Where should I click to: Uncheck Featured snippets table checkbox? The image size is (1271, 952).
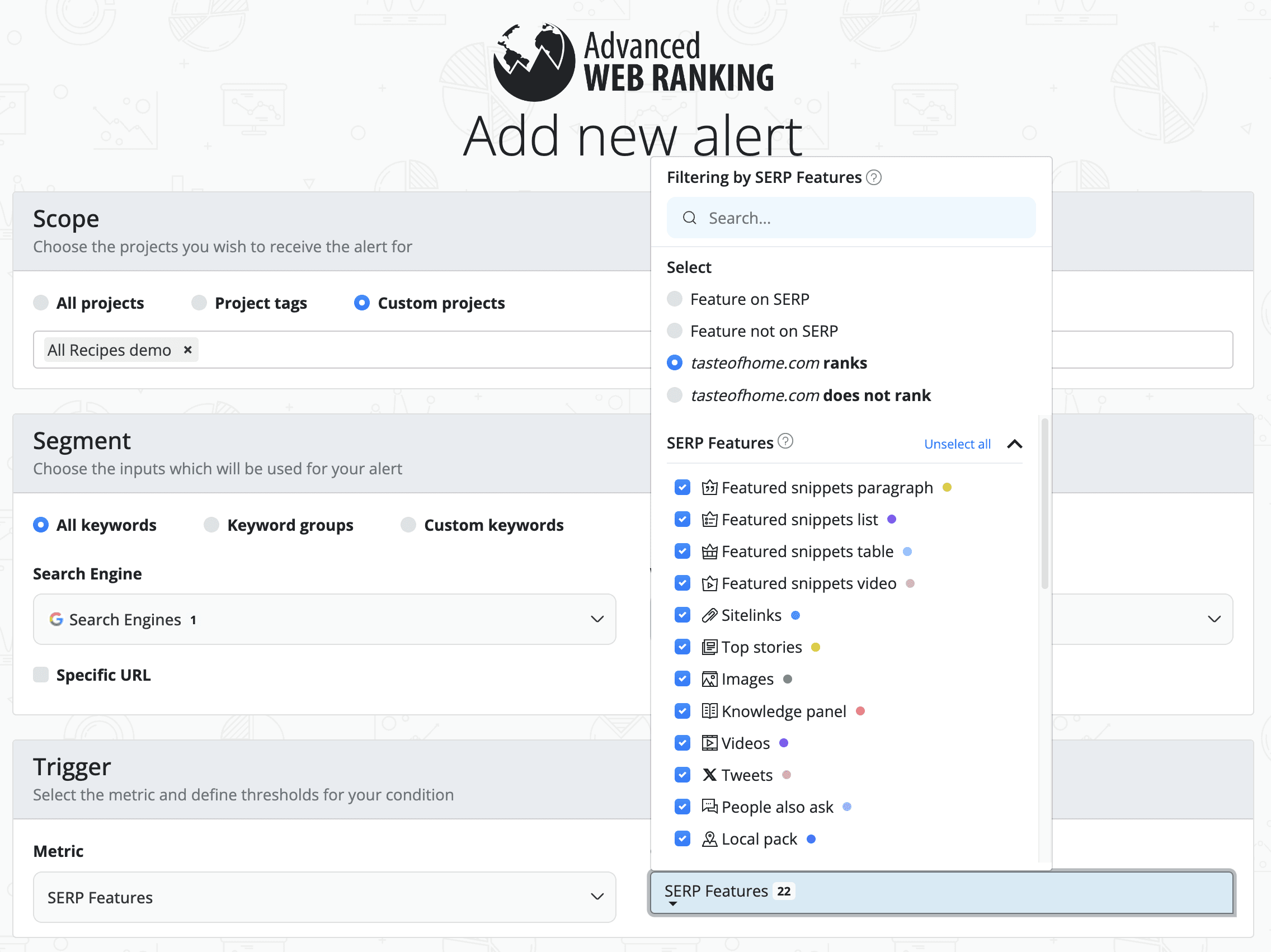point(682,552)
